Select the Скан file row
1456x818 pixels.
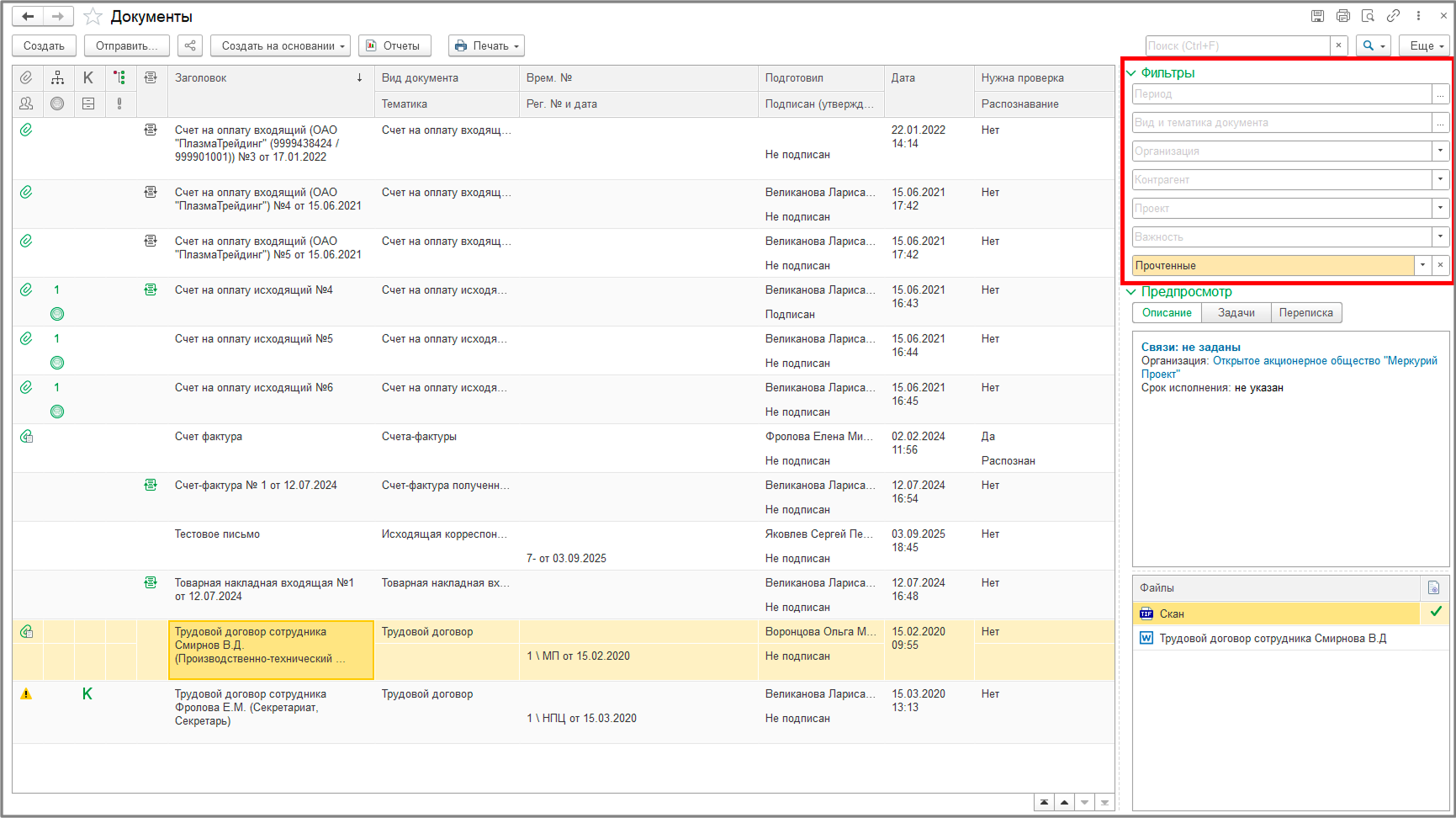tap(1291, 613)
